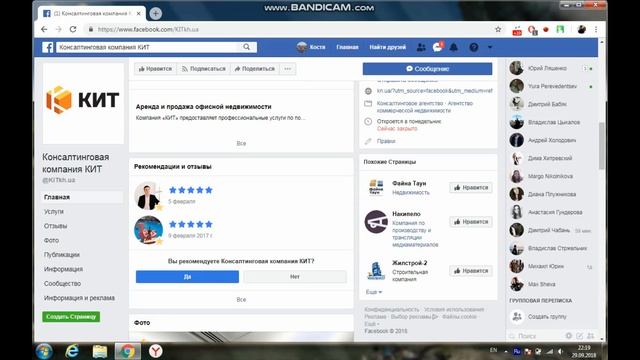Open Публикации in page sidebar
Screen dimensions: 640x360
click(62, 255)
